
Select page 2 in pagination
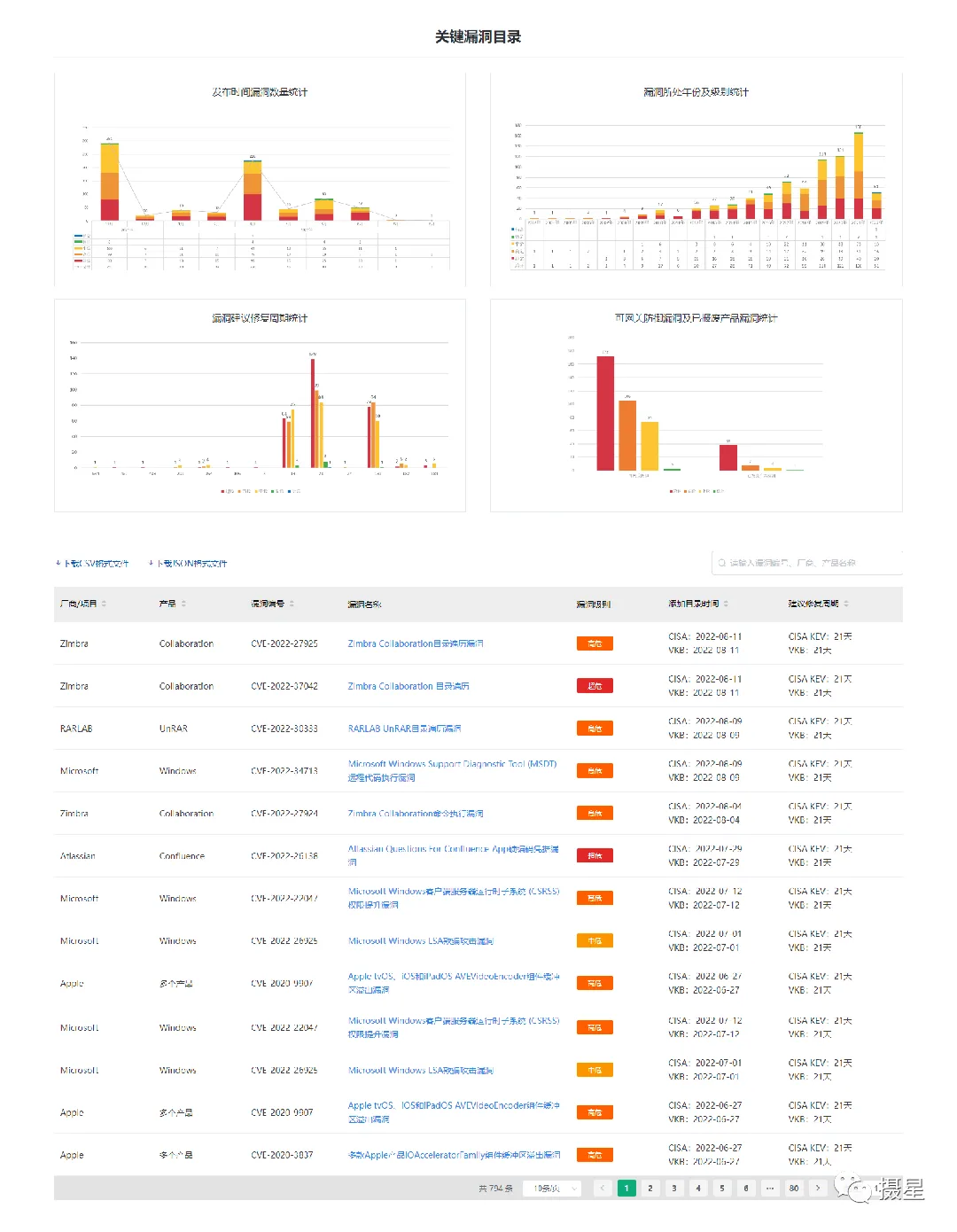pos(650,1189)
